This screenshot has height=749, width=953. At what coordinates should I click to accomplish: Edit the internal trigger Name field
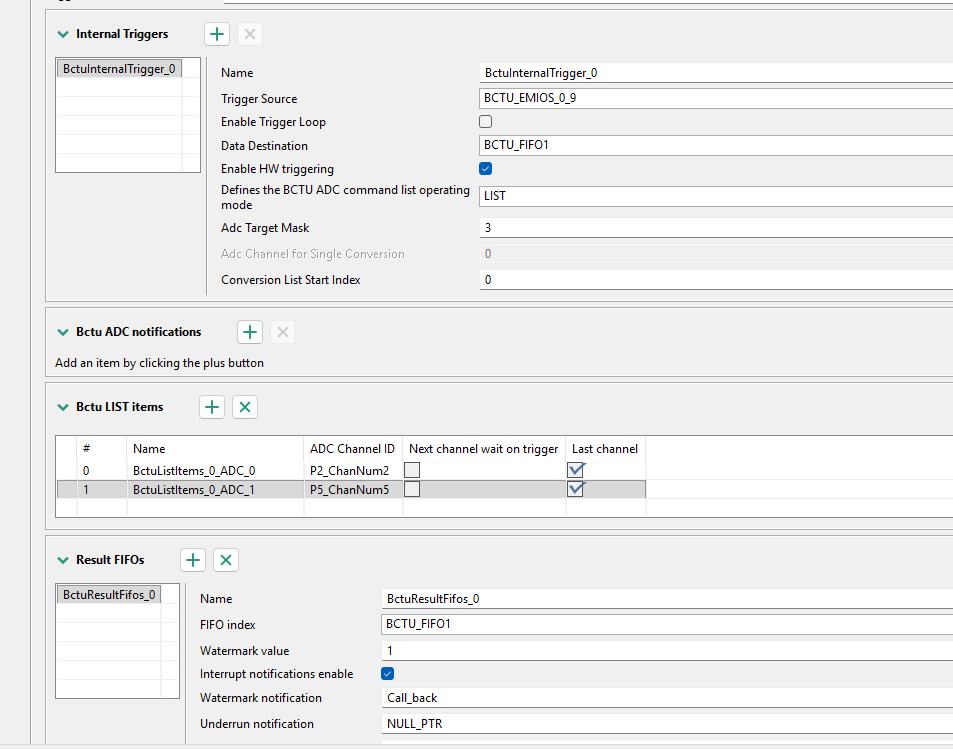[716, 73]
